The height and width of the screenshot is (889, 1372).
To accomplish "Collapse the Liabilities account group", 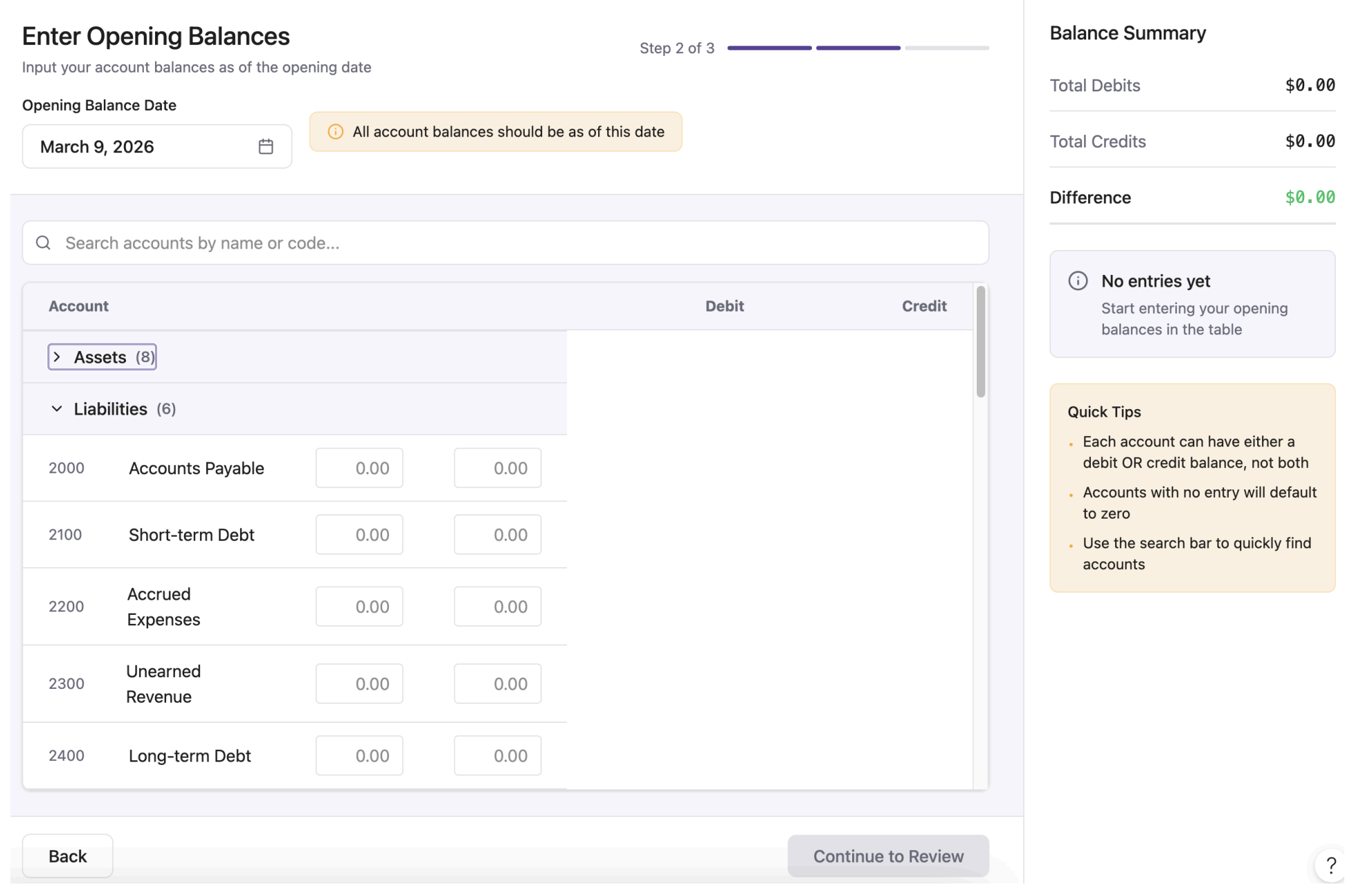I will [114, 409].
